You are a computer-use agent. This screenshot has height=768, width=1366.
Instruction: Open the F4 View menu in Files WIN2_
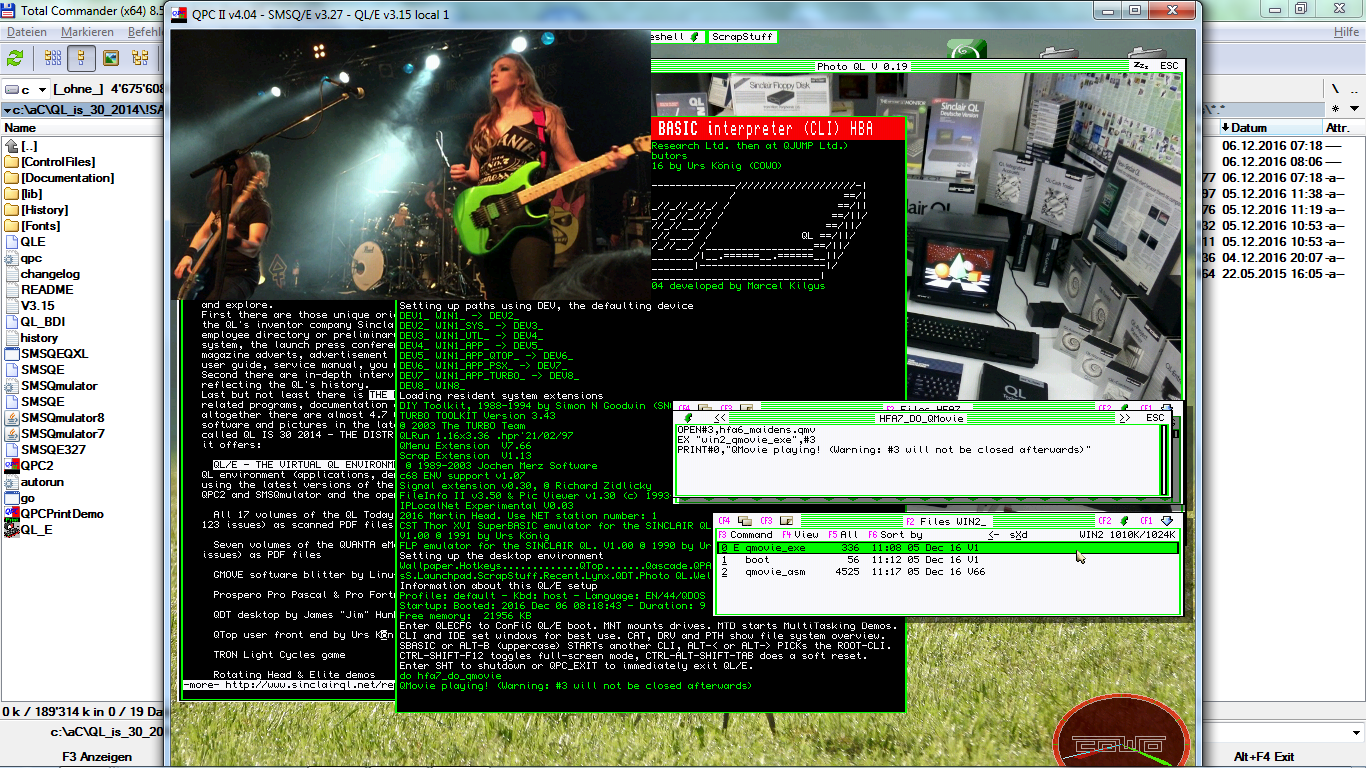point(801,535)
